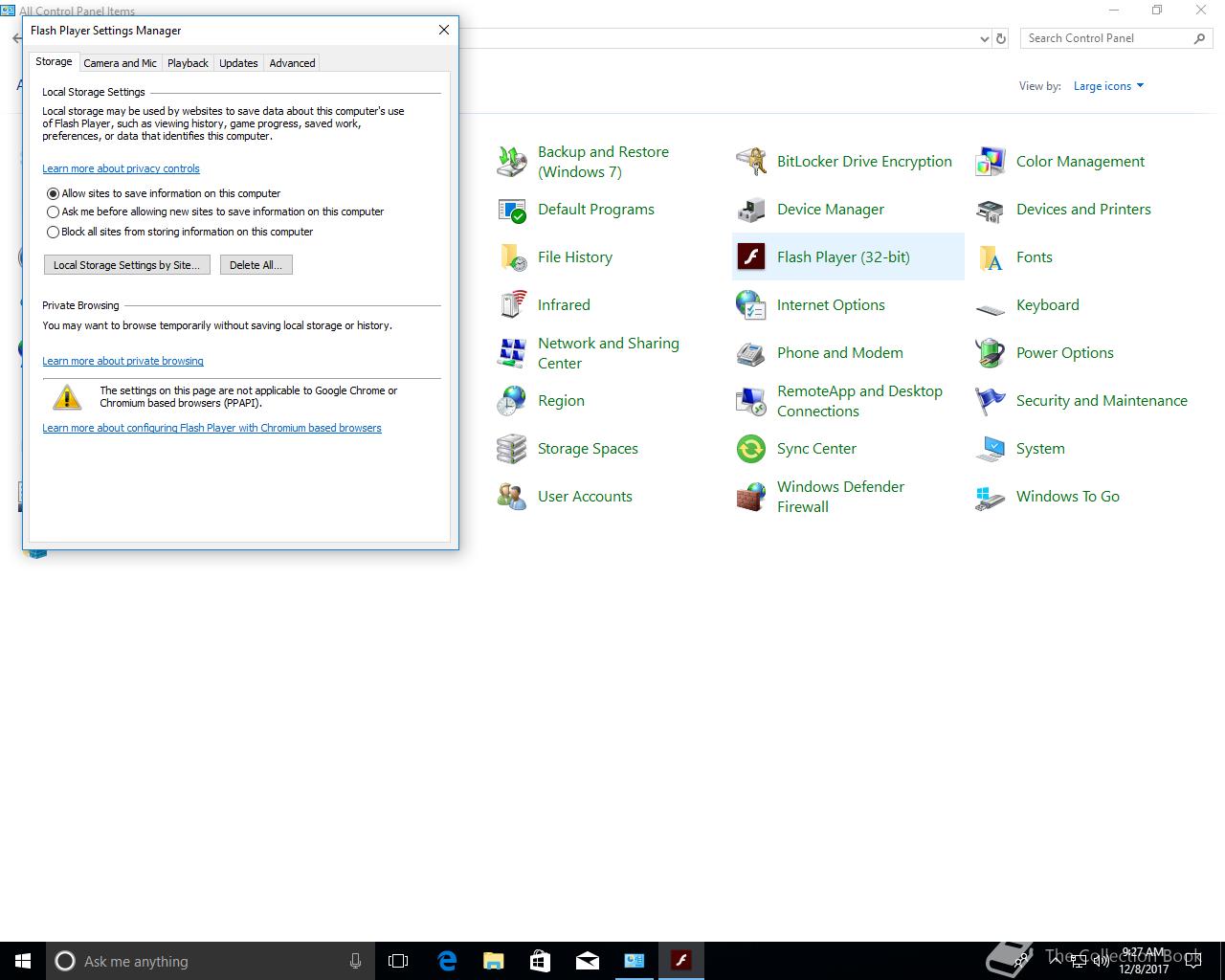Click the Device Manager icon
Screen dimensions: 1225x980
coord(751,210)
